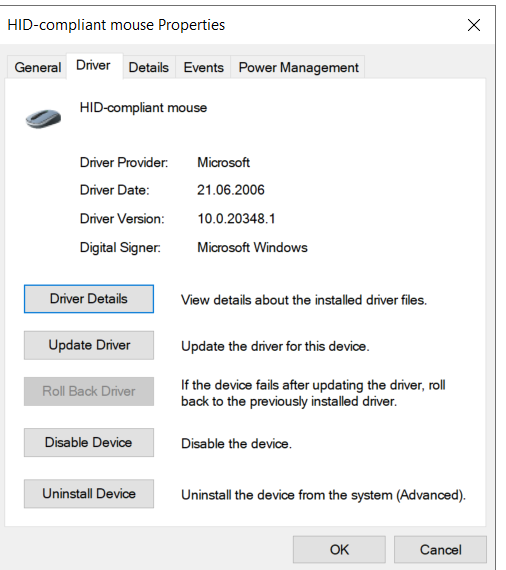Select the Driver Provider value 'Microsoft'
The width and height of the screenshot is (506, 570).
pos(223,162)
